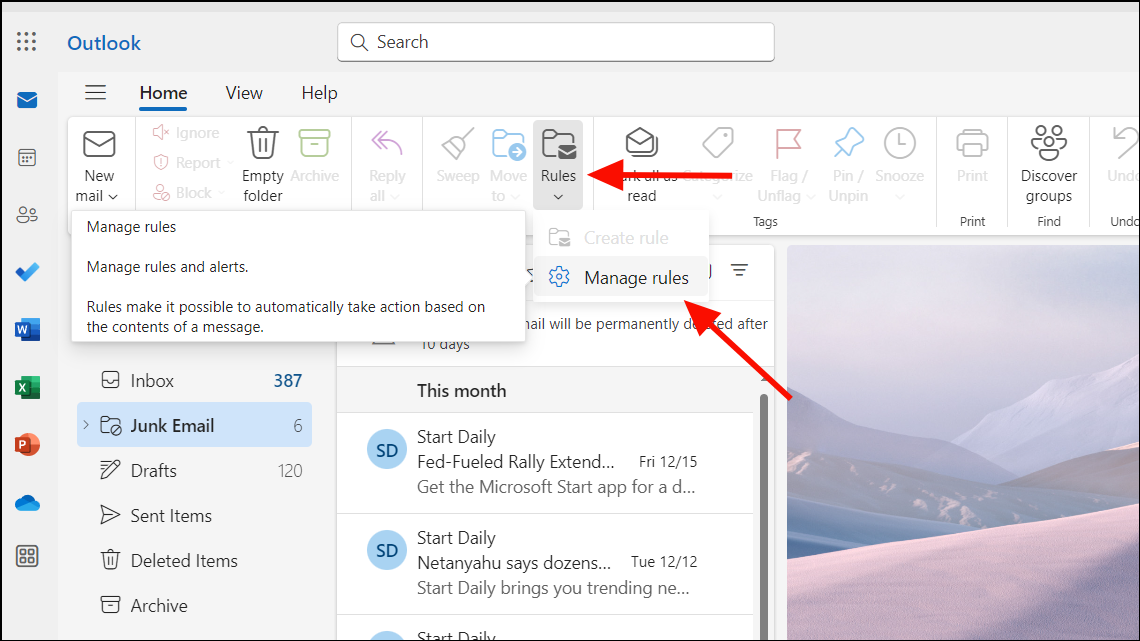Open OneDrive cloud icon

click(27, 502)
